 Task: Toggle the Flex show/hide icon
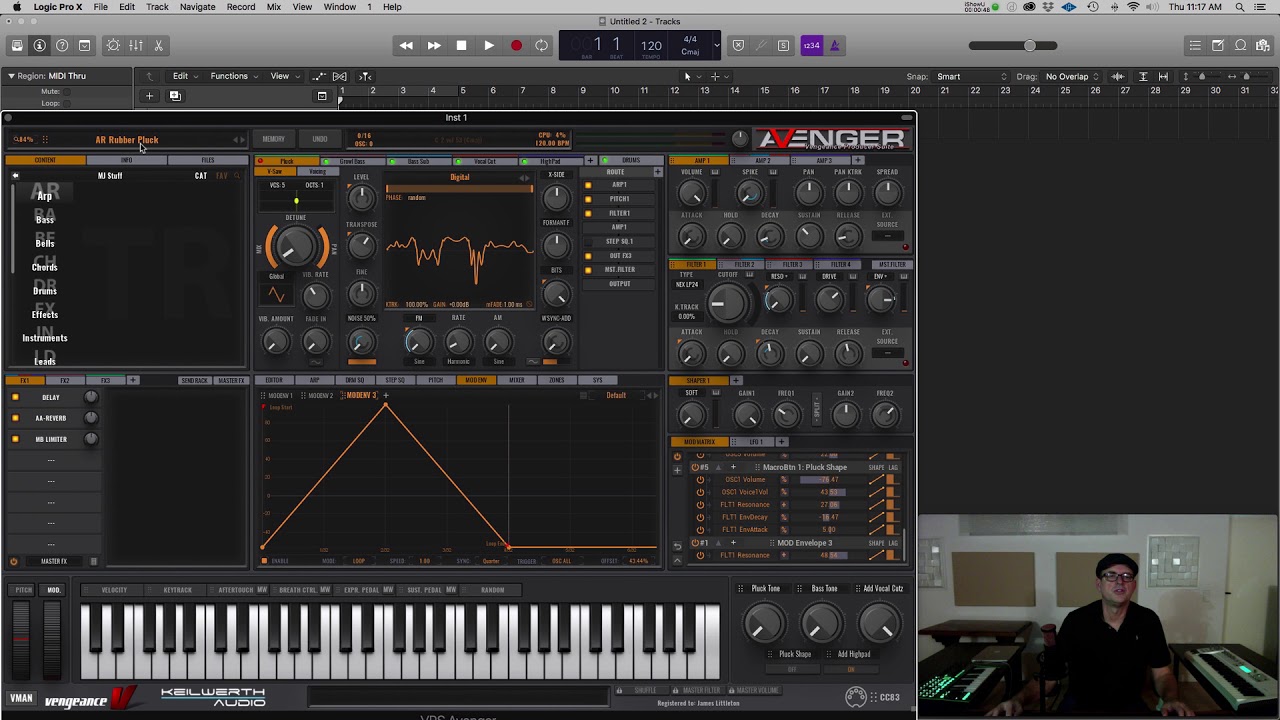[340, 76]
